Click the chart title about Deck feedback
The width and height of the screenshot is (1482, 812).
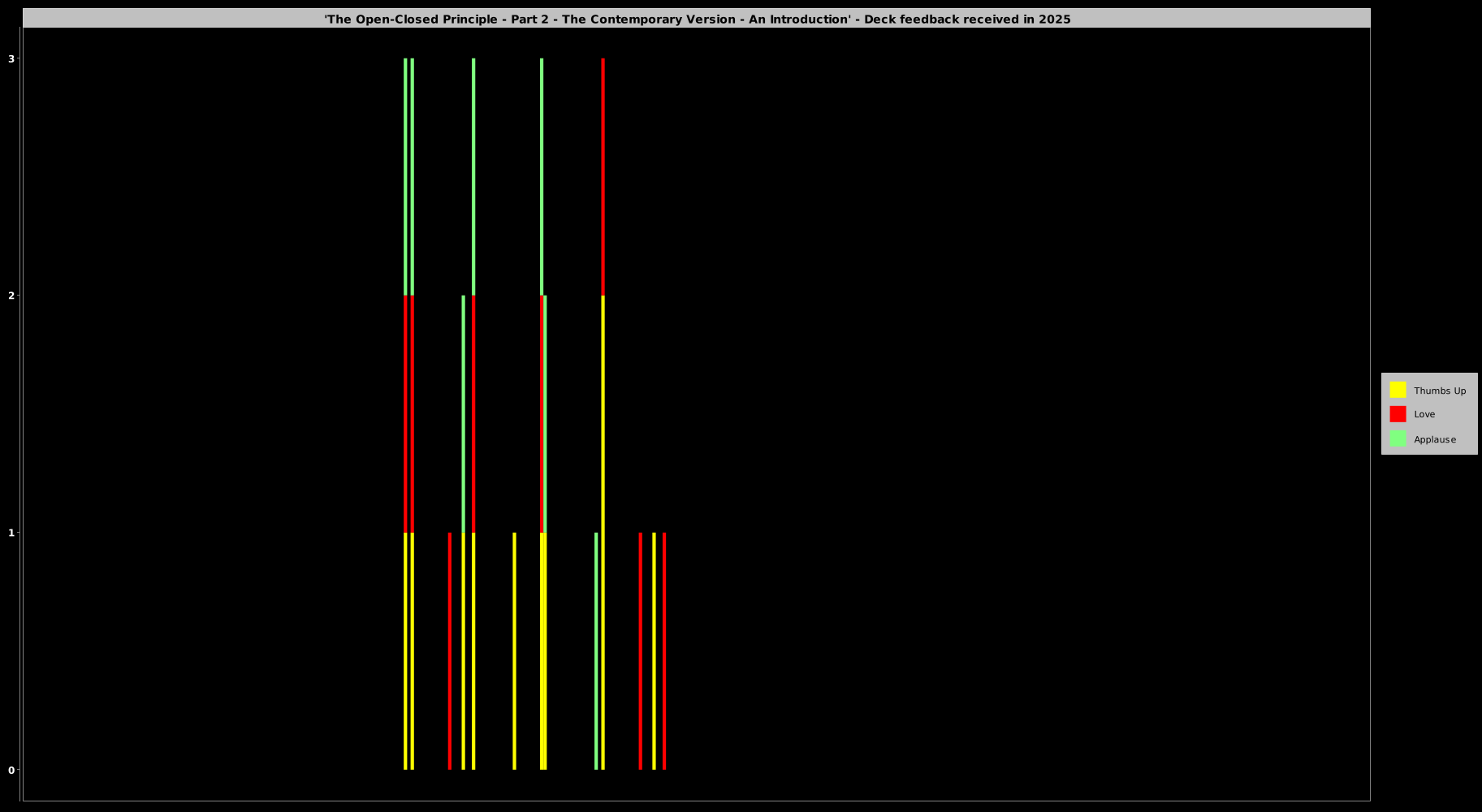(x=697, y=19)
